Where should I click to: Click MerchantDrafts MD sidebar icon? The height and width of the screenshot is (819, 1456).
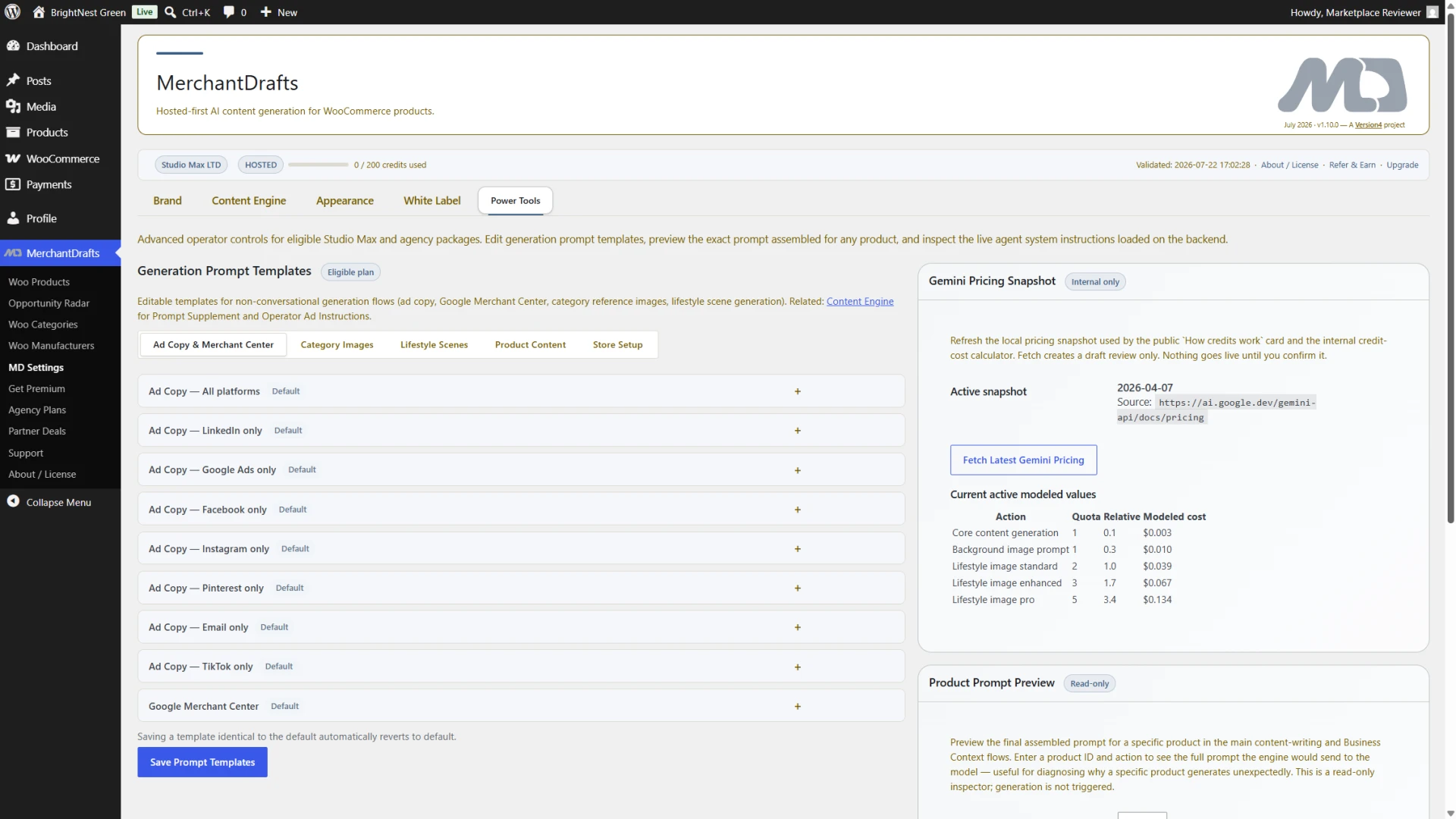[x=13, y=253]
